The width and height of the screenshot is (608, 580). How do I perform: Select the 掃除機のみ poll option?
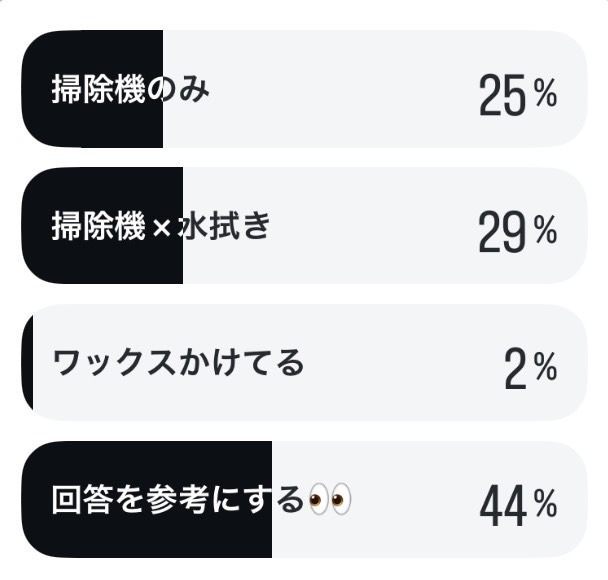304,89
